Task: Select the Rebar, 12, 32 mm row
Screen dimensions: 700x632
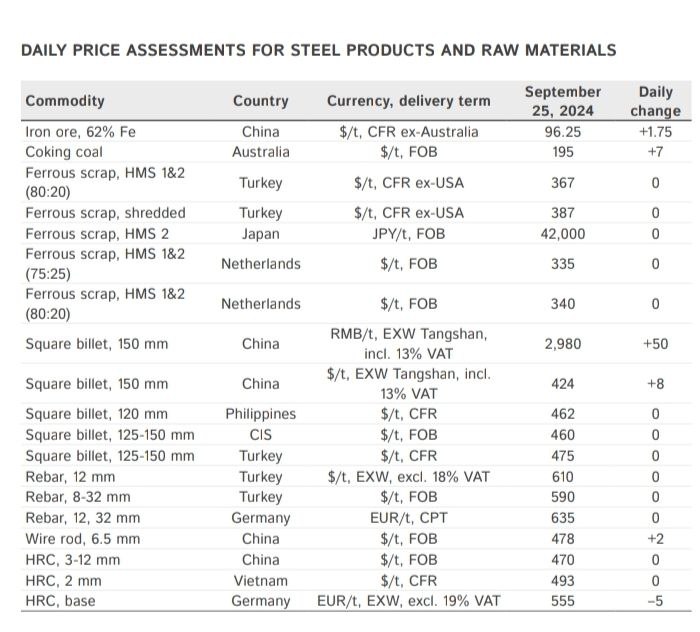Action: (x=356, y=518)
